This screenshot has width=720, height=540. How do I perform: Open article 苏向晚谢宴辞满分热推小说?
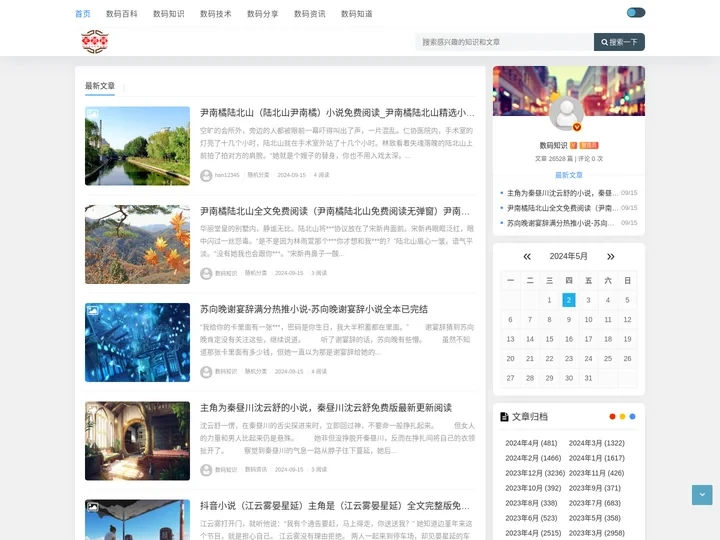pos(314,309)
